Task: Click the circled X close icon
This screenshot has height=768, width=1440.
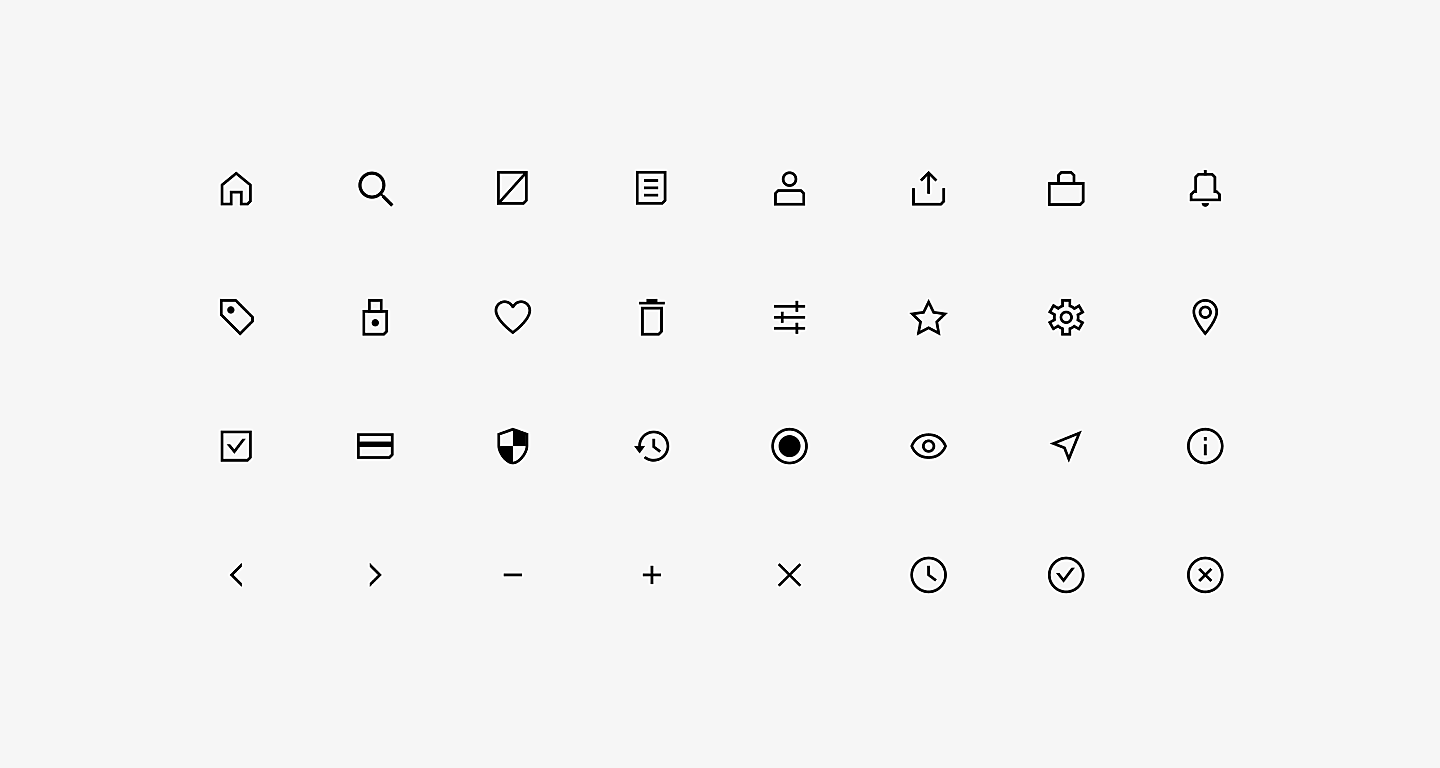Action: coord(1205,575)
